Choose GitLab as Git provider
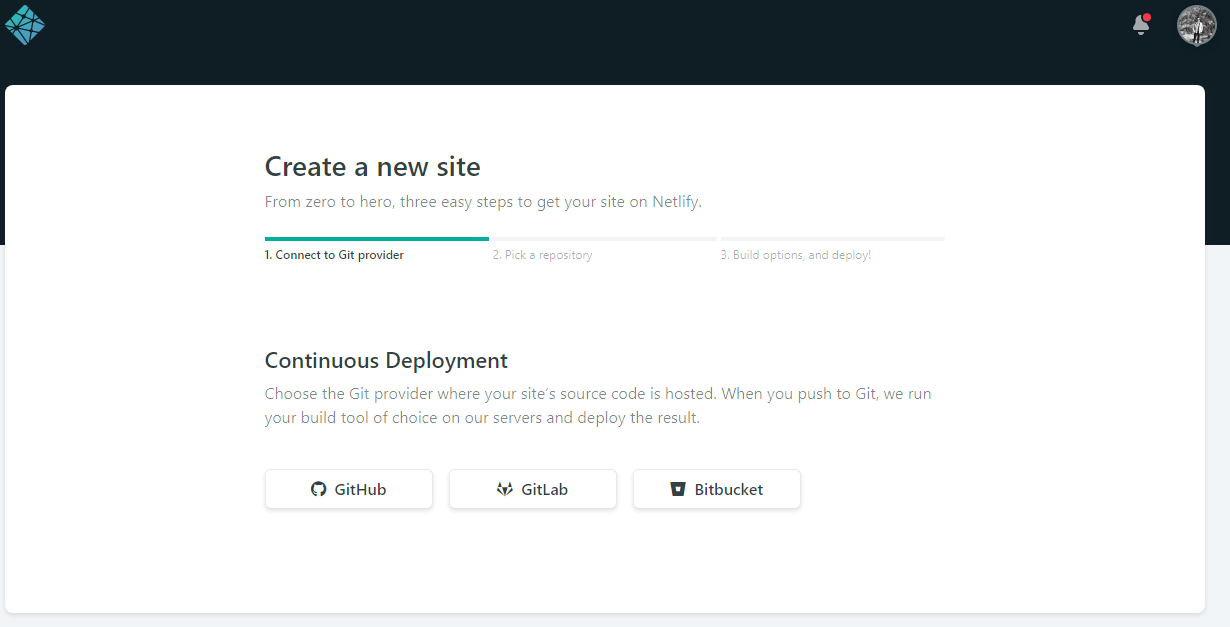This screenshot has height=627, width=1230. (x=533, y=489)
